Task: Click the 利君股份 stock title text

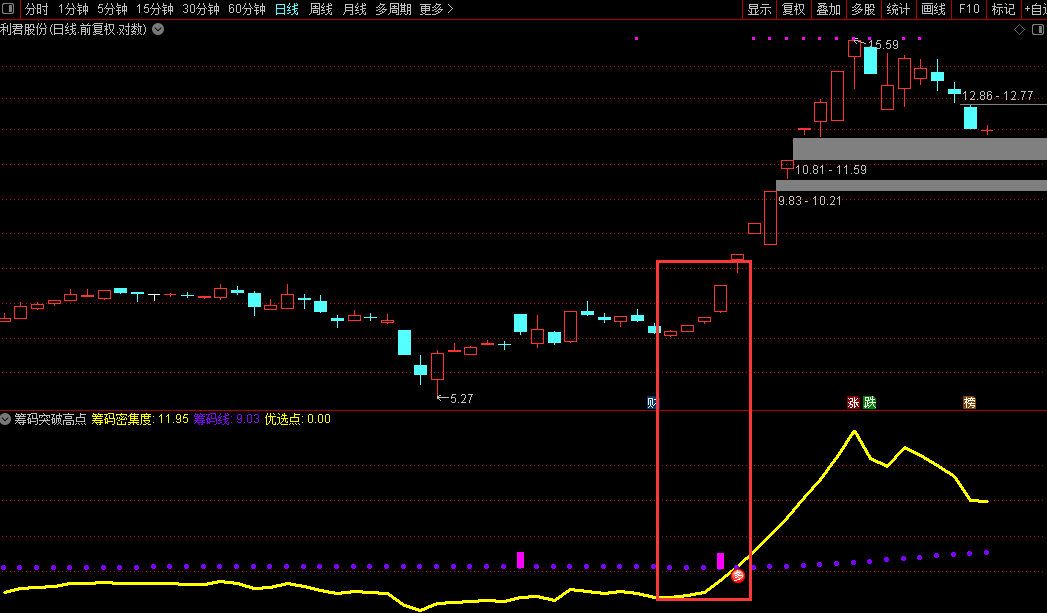Action: point(73,29)
